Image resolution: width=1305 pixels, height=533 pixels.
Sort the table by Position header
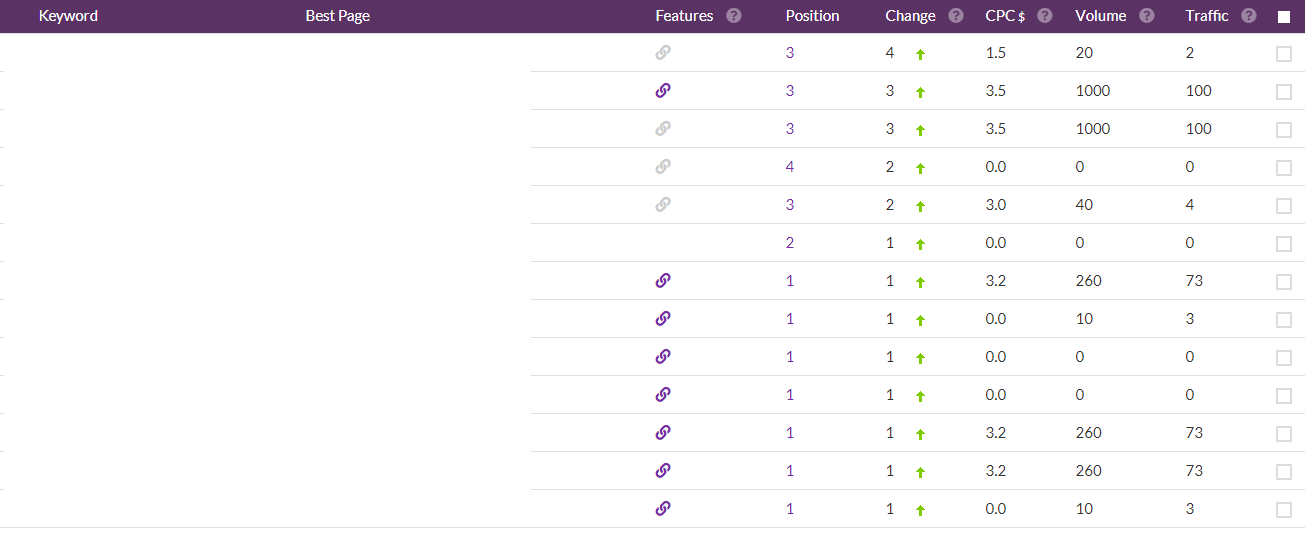(813, 16)
